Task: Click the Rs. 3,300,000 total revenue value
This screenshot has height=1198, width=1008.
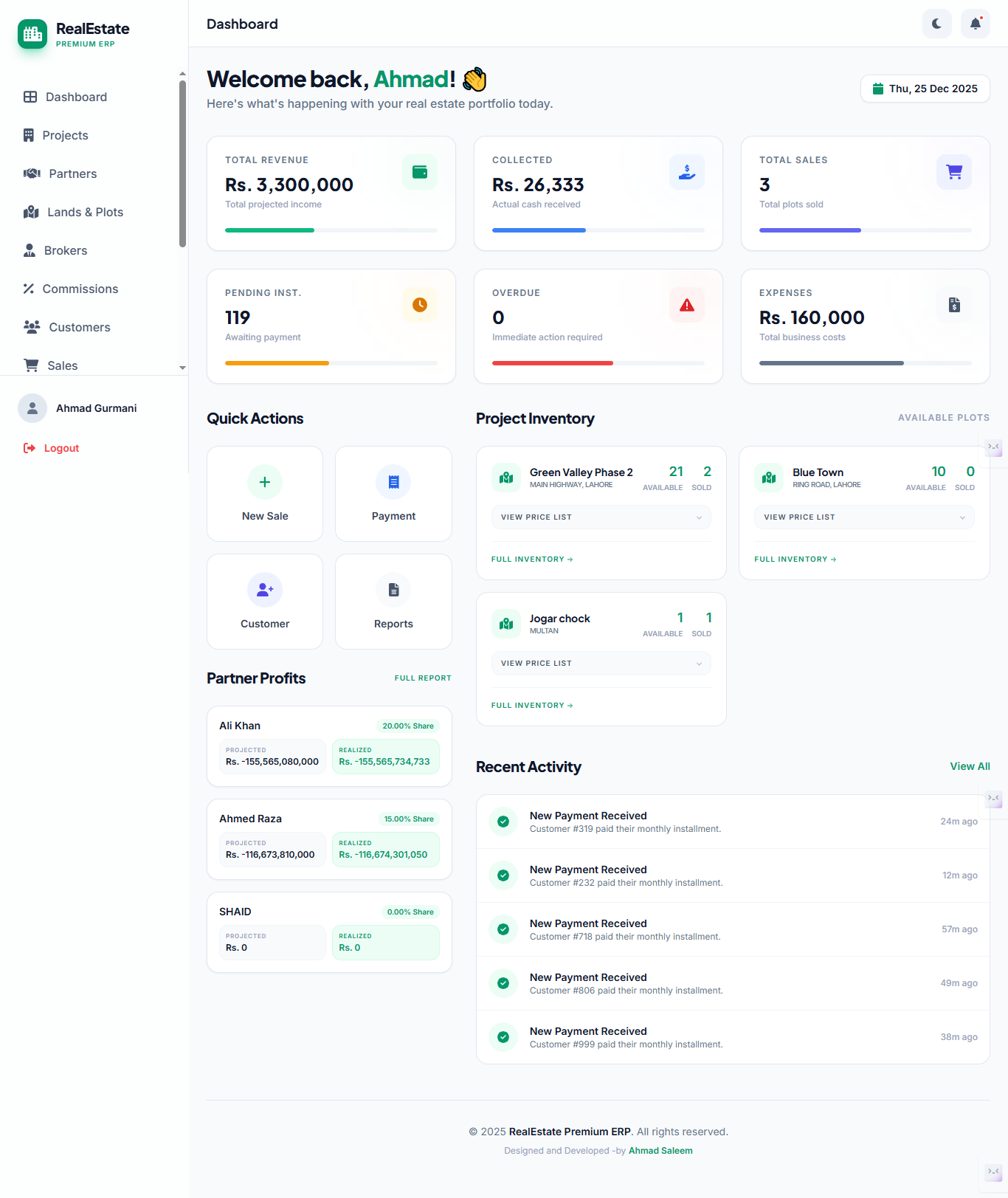Action: [x=289, y=185]
